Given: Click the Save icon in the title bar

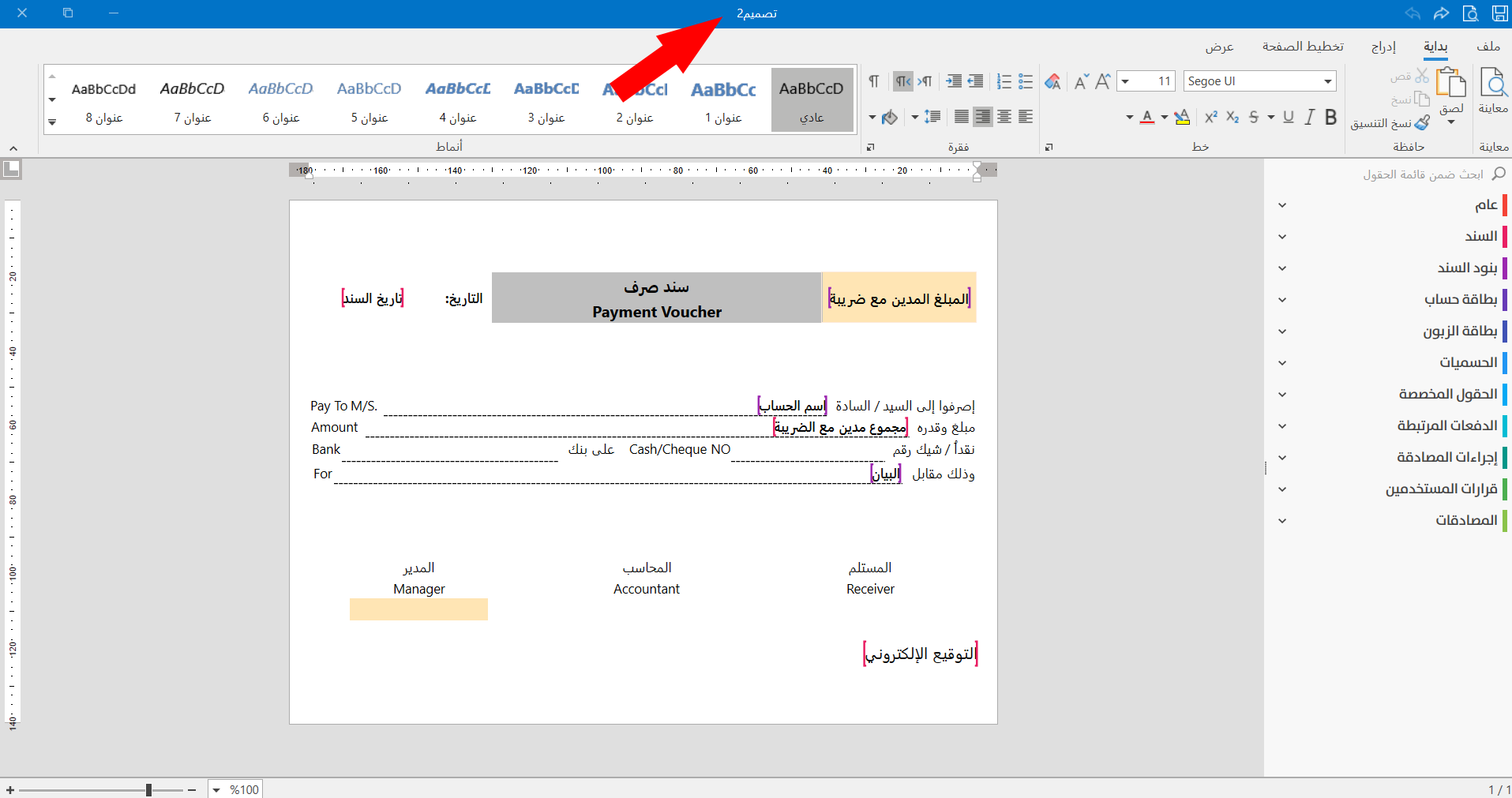Looking at the screenshot, I should pos(1499,13).
